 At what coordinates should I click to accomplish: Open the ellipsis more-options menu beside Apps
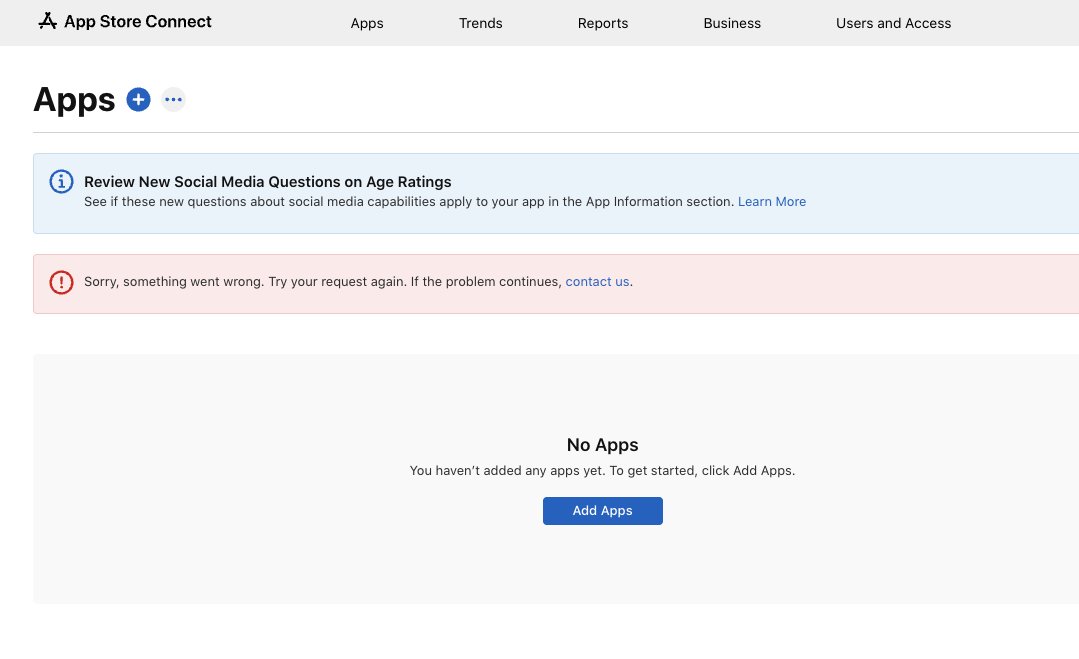tap(173, 100)
